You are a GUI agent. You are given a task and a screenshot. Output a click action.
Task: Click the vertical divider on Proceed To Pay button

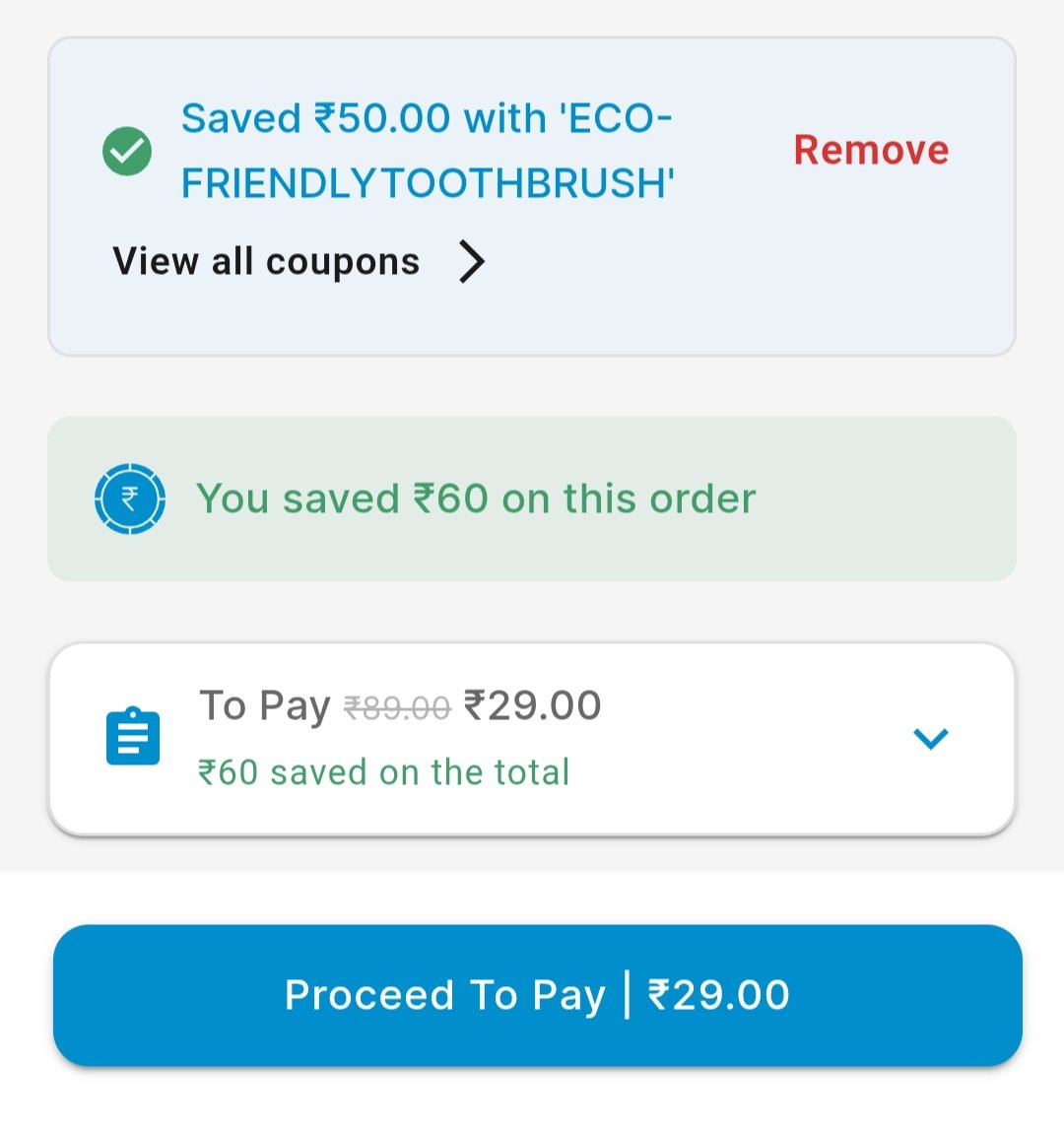tap(627, 995)
